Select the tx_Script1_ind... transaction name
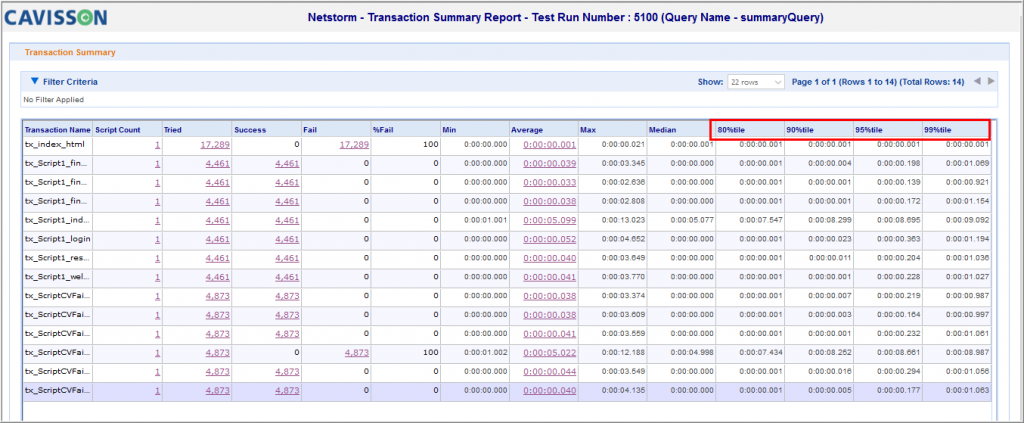Screen dimensions: 1024x423 tap(56, 221)
